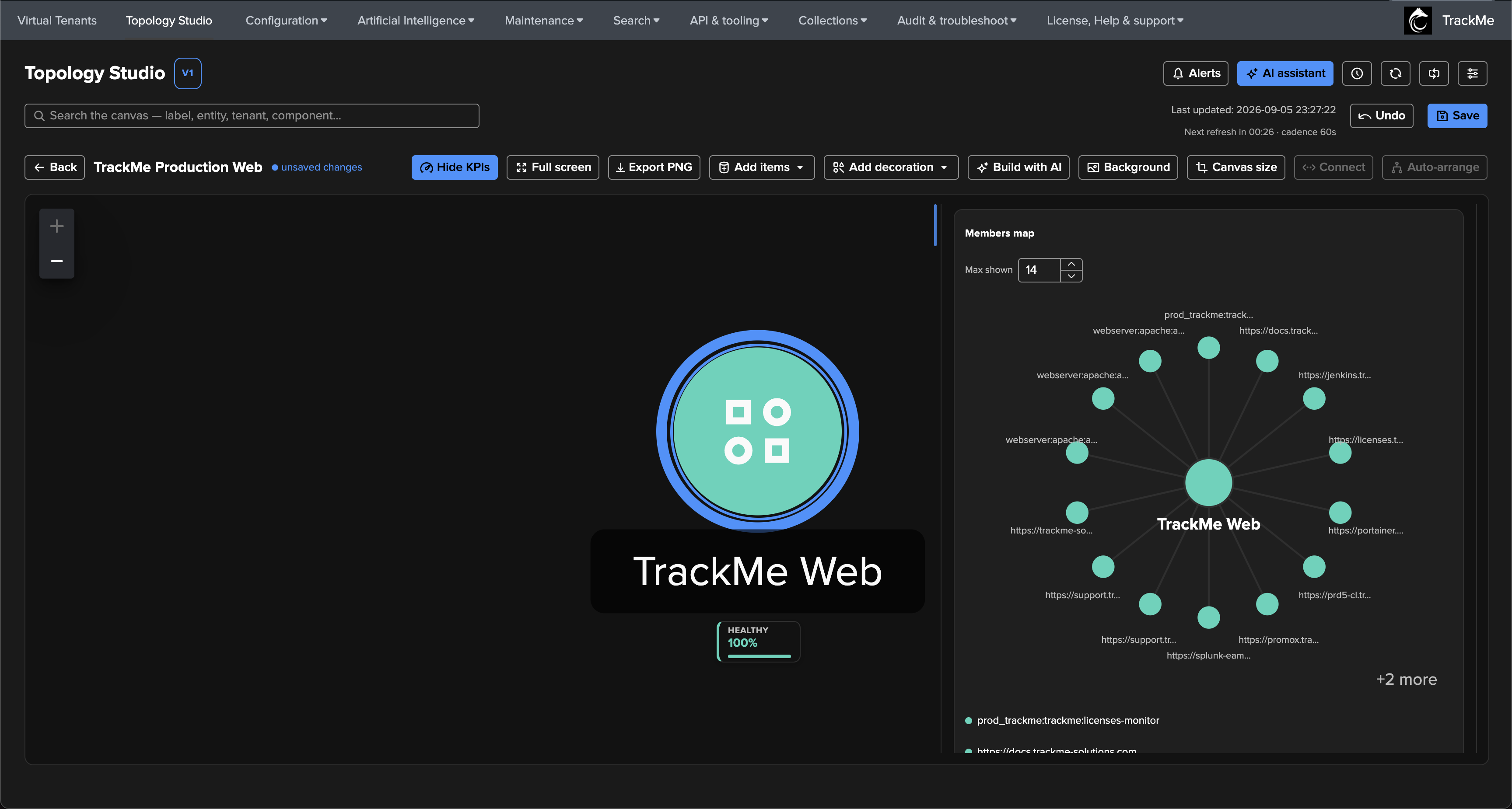Click the https://portainer.... member node

point(1340,512)
